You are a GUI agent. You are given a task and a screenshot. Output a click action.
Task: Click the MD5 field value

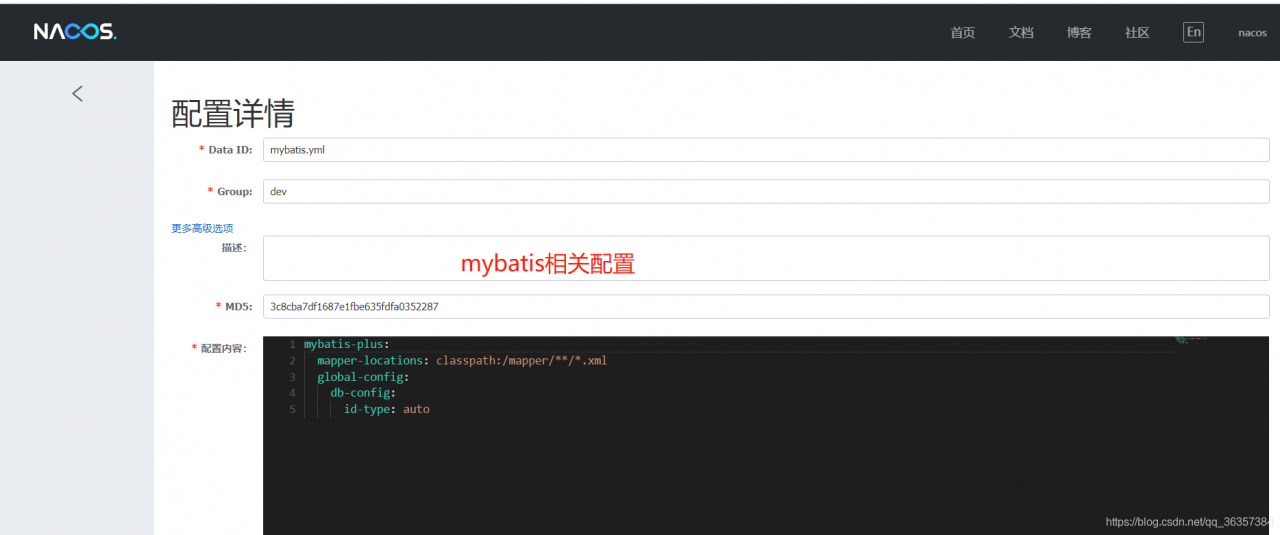(x=766, y=306)
